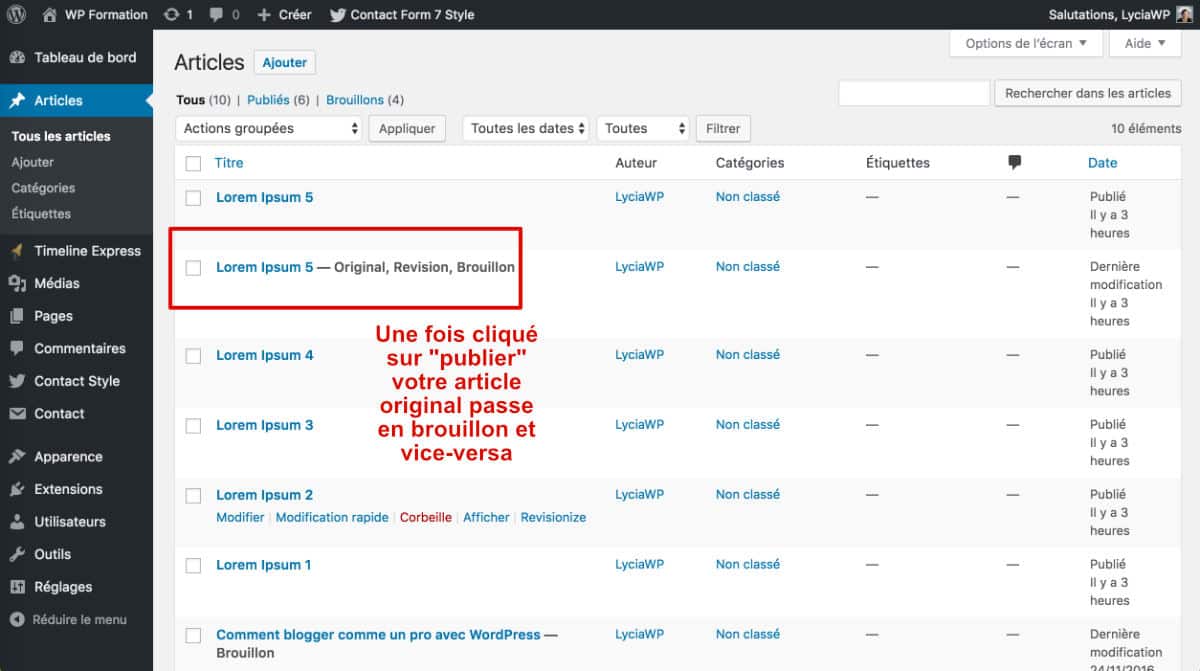Screen dimensions: 1200x671
Task: Open Revisionize for Lorem Ipsum 2
Action: [x=553, y=517]
